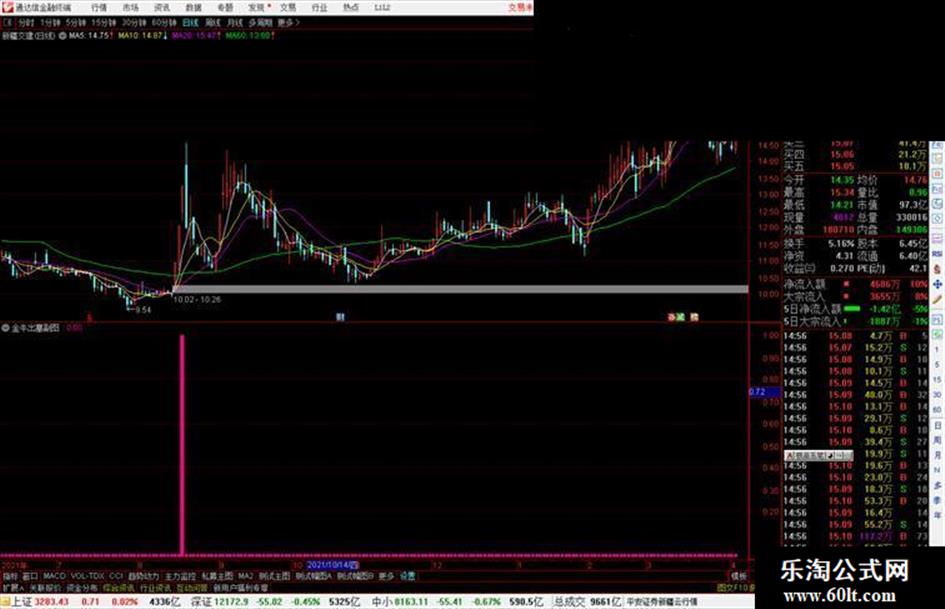945x609 pixels.
Task: Open the 资讯 menu
Action: click(162, 7)
